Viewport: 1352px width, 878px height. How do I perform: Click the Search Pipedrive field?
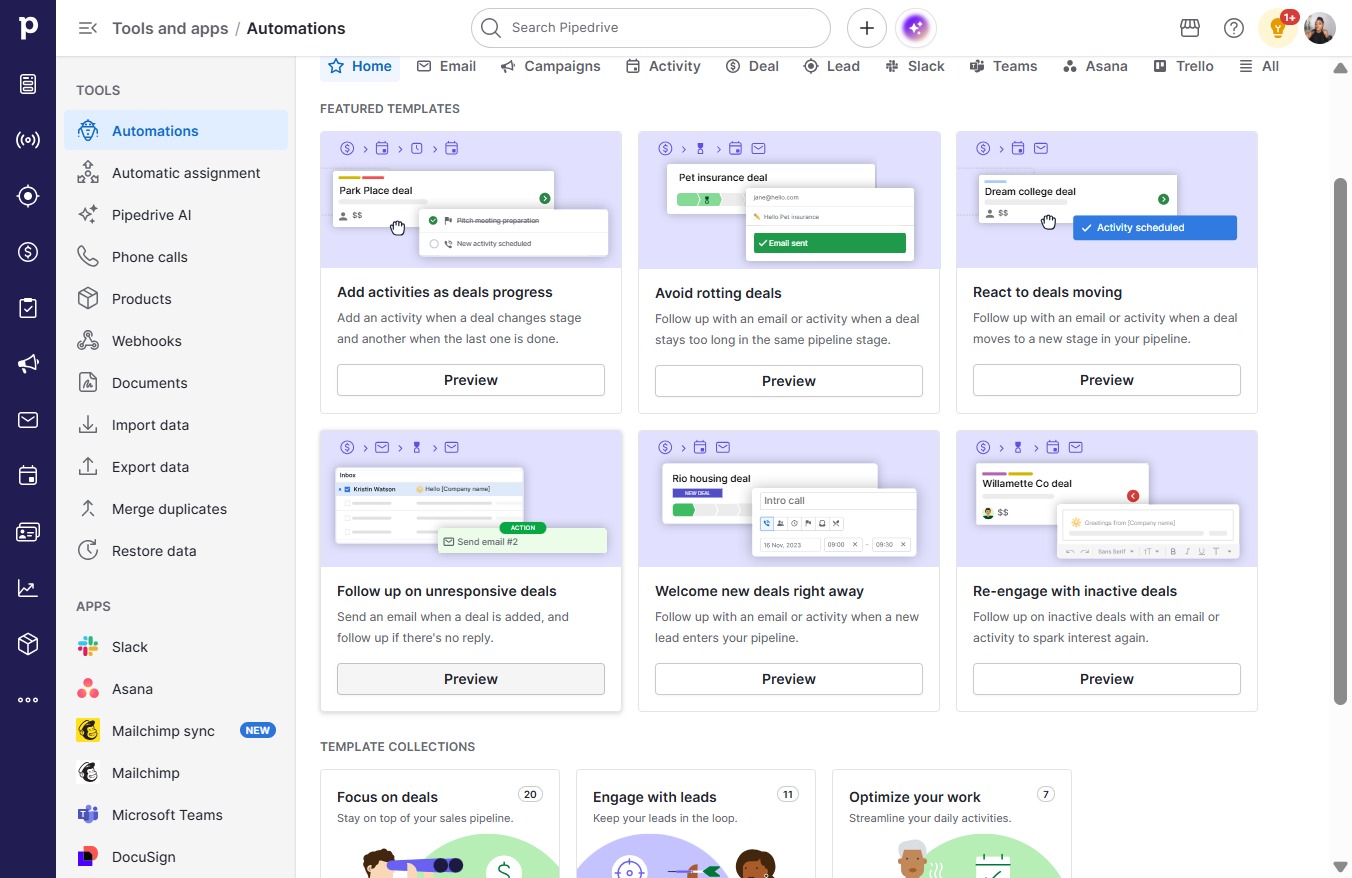coord(651,28)
